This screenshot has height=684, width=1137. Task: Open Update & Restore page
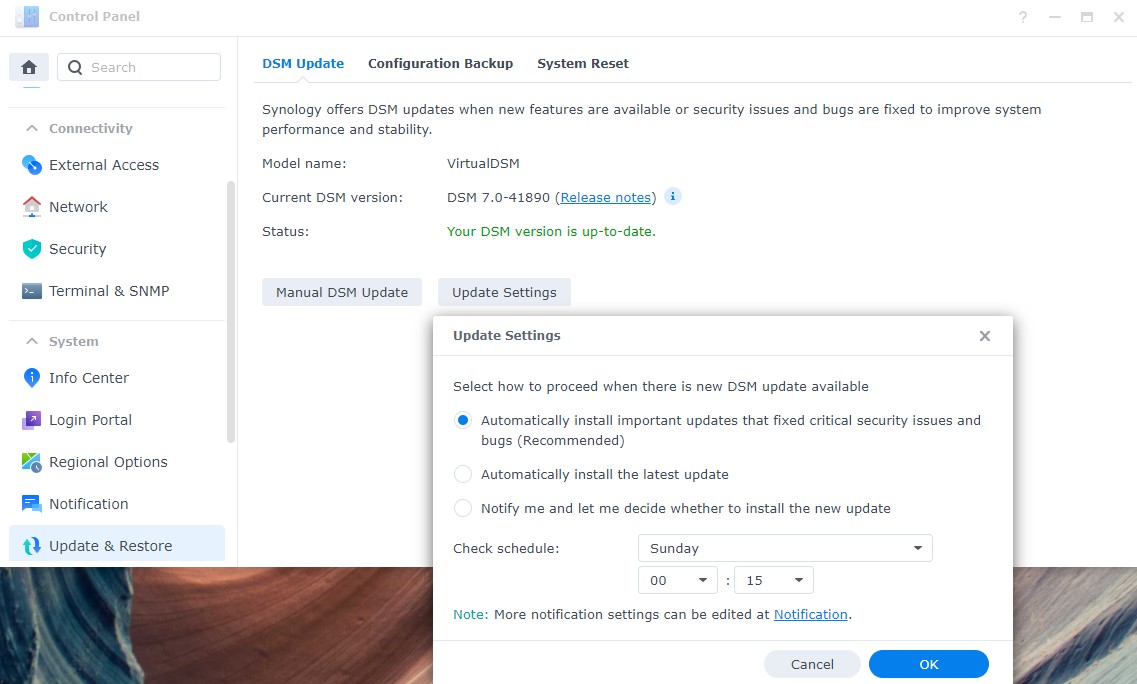pos(117,545)
